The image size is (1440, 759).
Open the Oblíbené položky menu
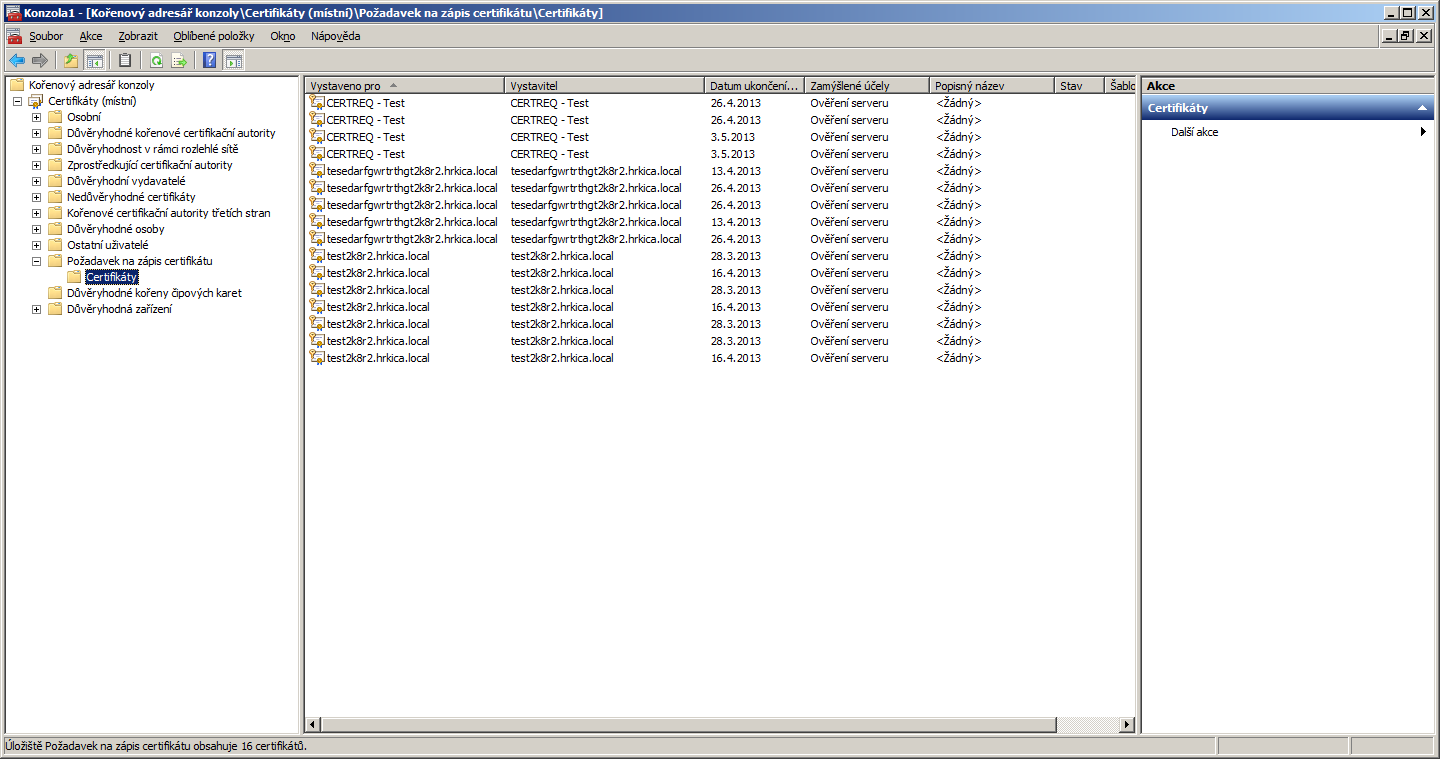pyautogui.click(x=214, y=36)
